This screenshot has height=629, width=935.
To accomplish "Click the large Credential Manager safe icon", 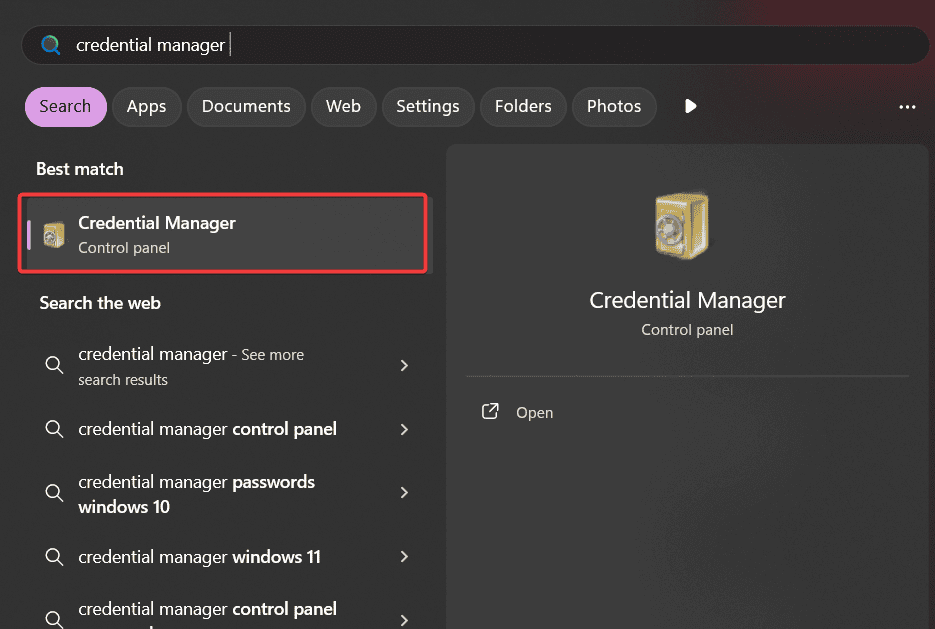I will tap(683, 226).
